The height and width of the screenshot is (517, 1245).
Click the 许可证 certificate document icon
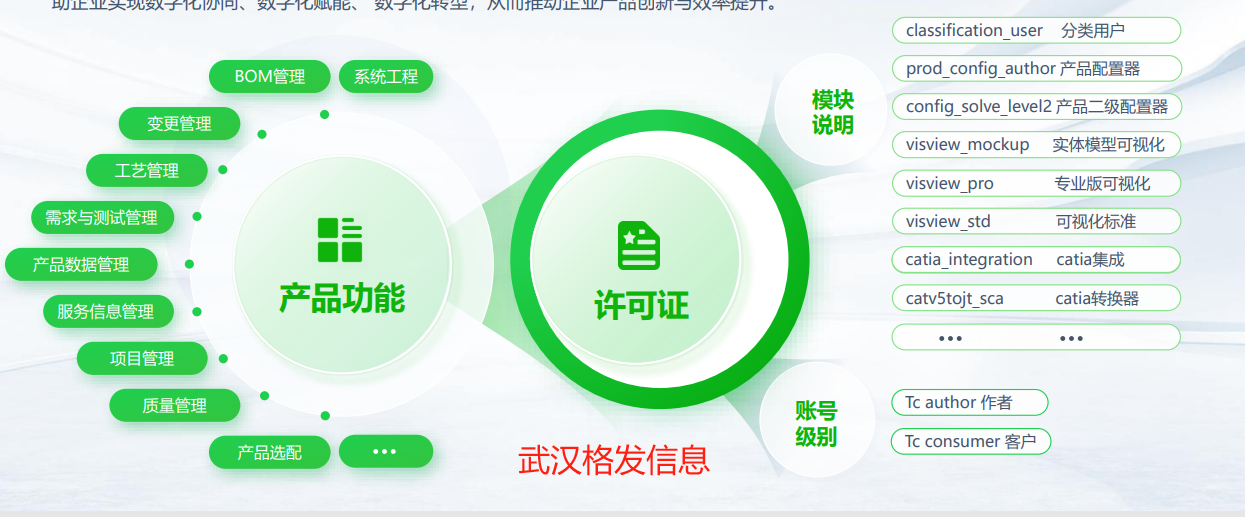(639, 245)
